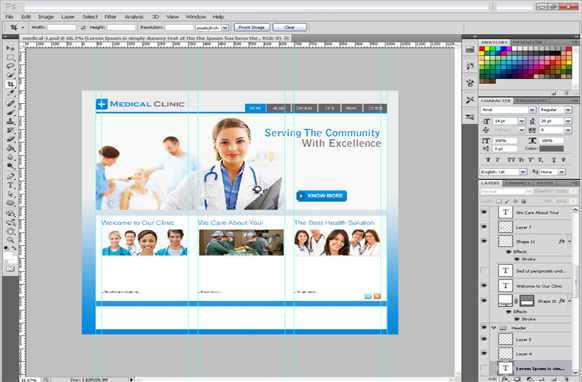This screenshot has height=382, width=582.
Task: Click the Front Image button
Action: 252,27
